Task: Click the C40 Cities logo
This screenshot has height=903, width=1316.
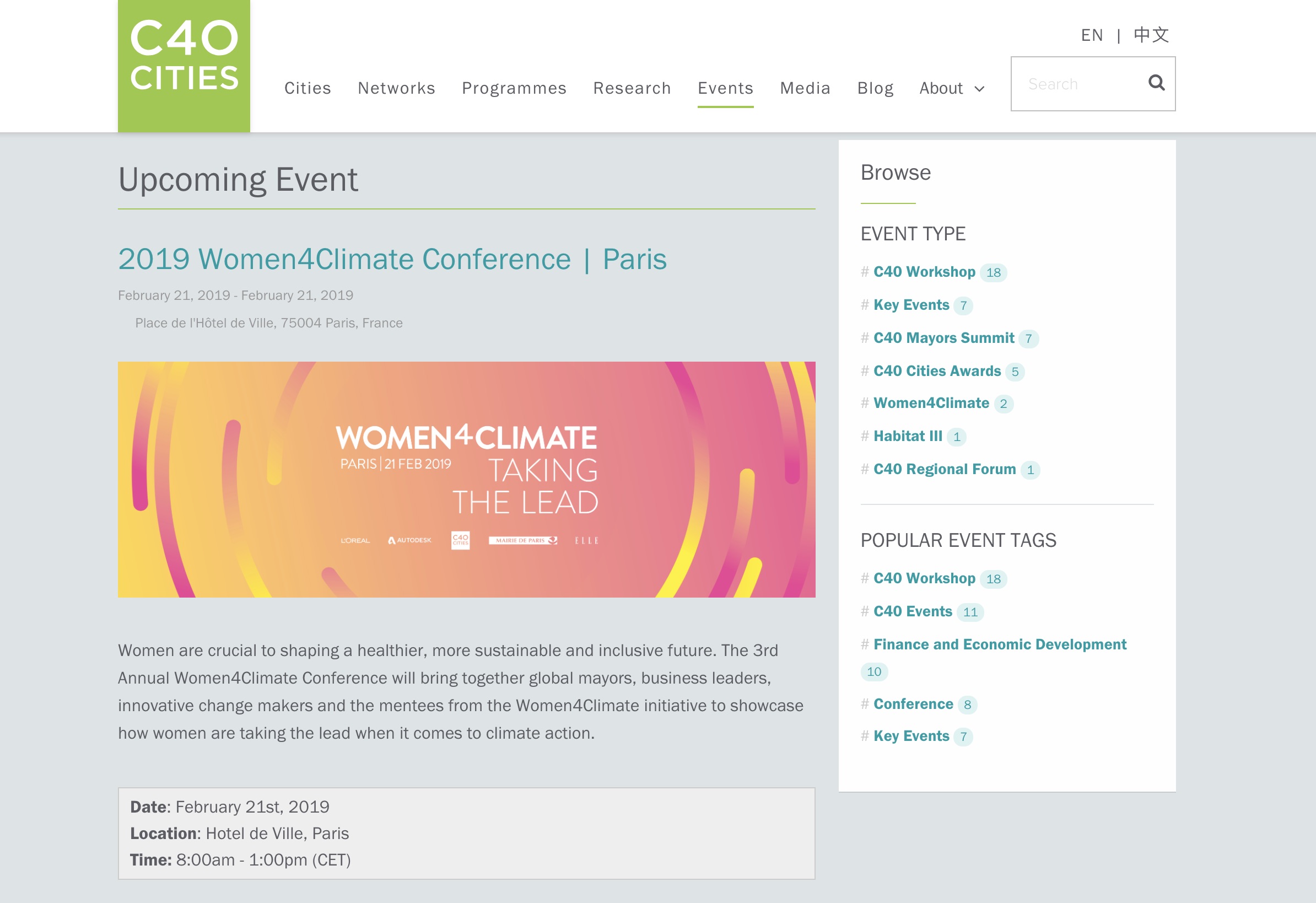Action: tap(184, 66)
